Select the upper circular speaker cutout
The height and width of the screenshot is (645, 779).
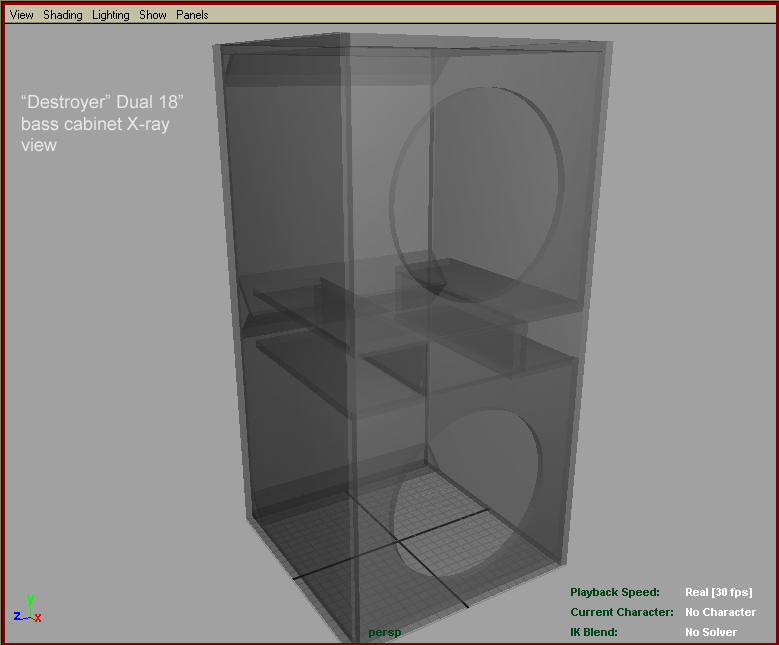pos(477,195)
